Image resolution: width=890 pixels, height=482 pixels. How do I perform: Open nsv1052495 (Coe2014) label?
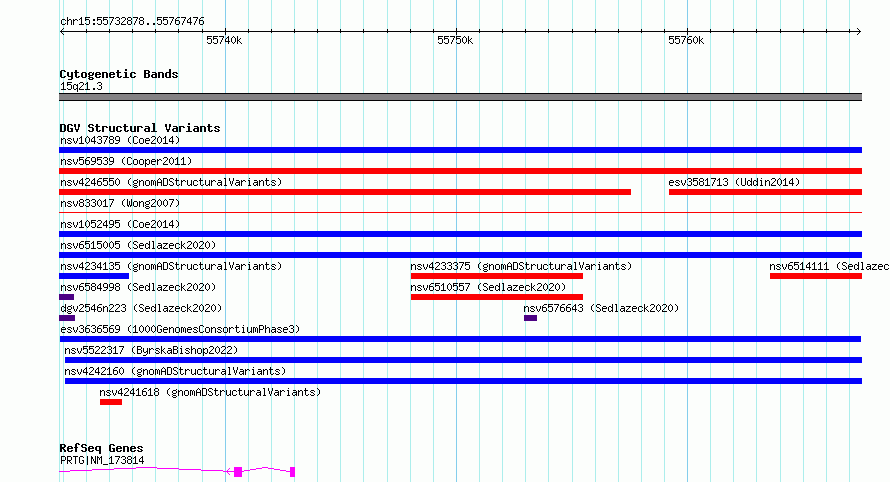(120, 224)
